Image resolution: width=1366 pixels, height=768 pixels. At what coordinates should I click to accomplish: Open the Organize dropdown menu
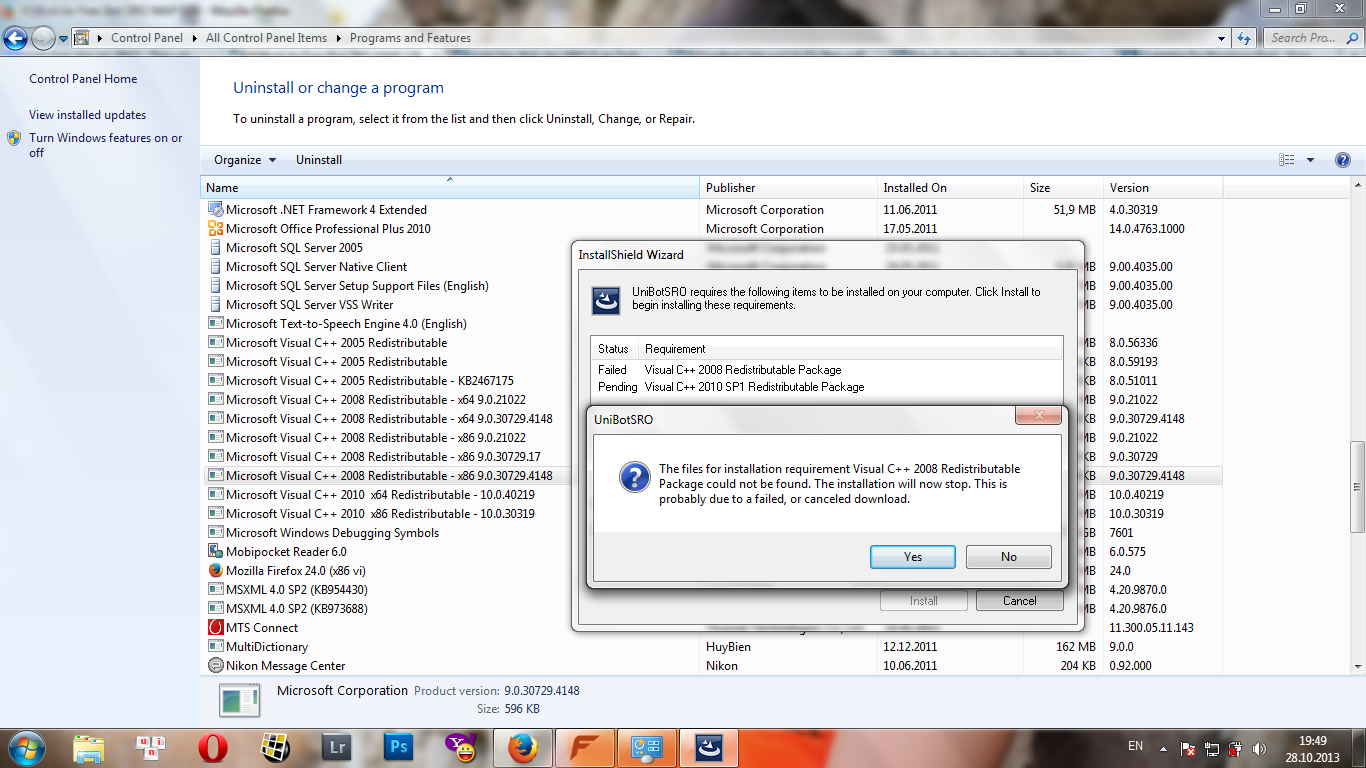click(x=245, y=160)
